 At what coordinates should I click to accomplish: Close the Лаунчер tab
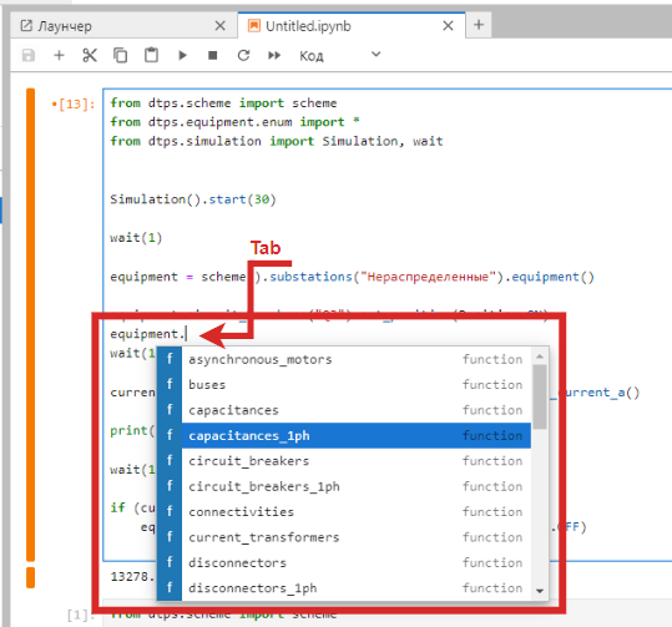point(220,25)
